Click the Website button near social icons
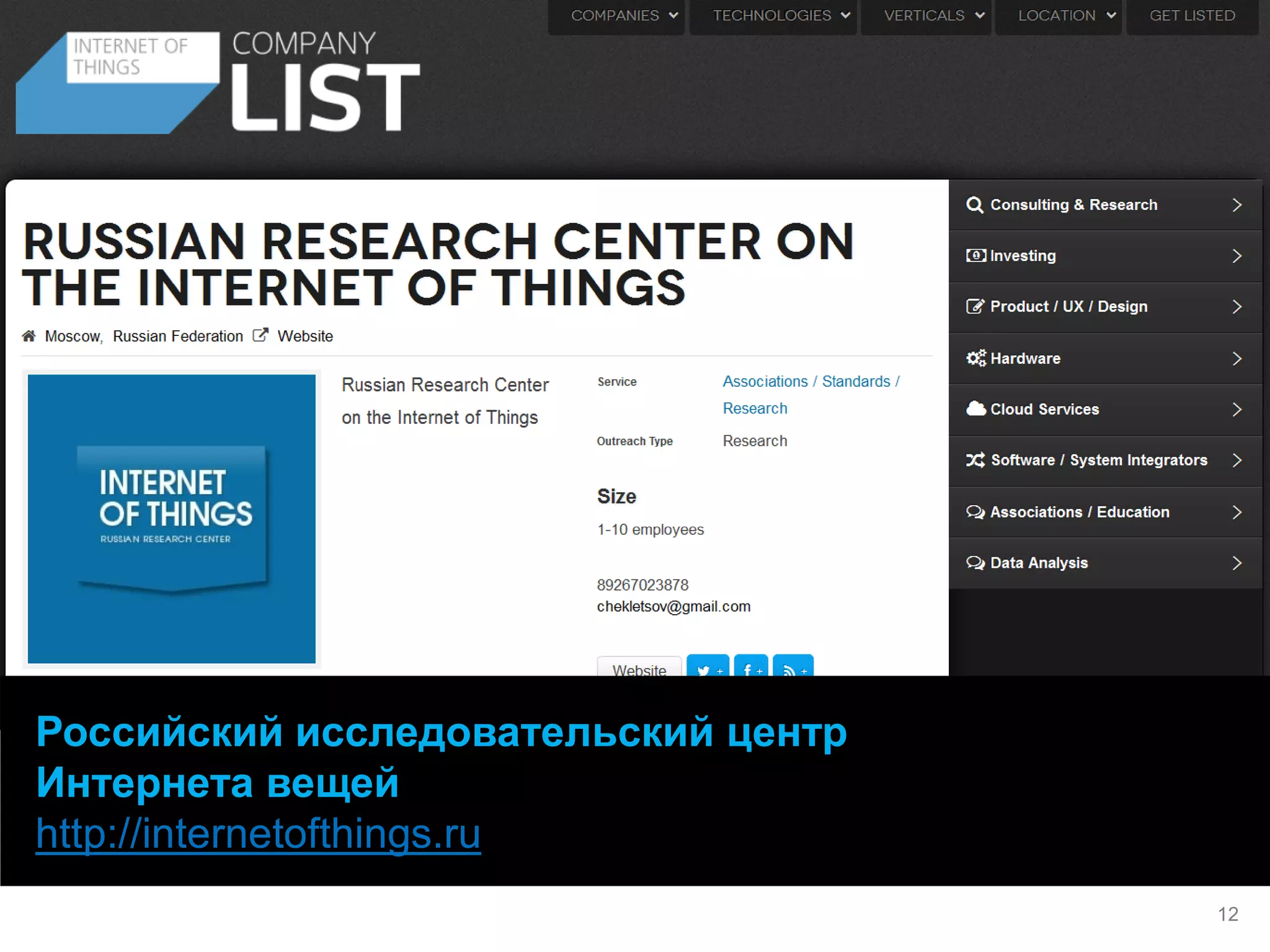This screenshot has width=1270, height=952. click(x=639, y=666)
